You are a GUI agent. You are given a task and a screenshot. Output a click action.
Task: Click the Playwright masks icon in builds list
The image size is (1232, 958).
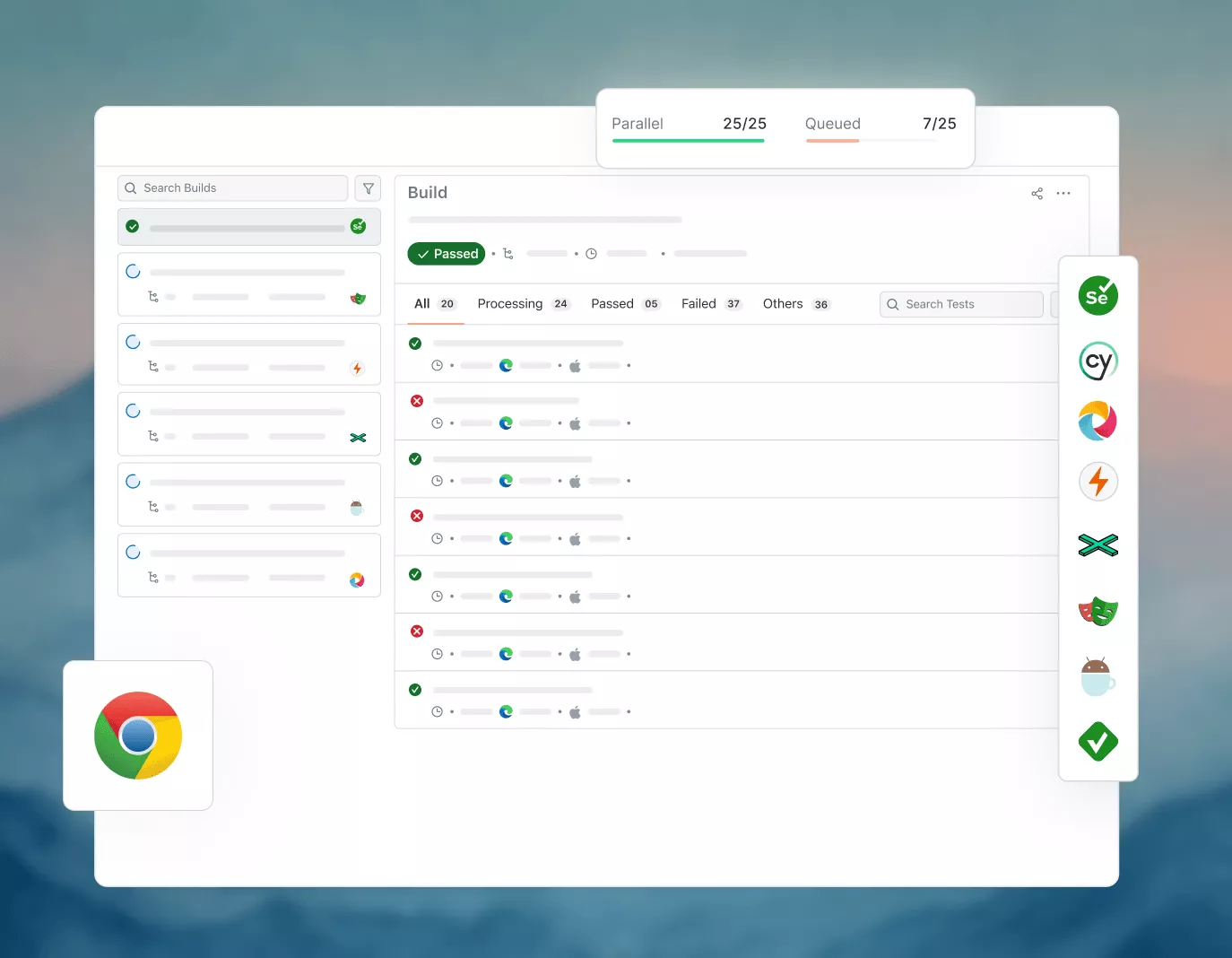[x=358, y=298]
